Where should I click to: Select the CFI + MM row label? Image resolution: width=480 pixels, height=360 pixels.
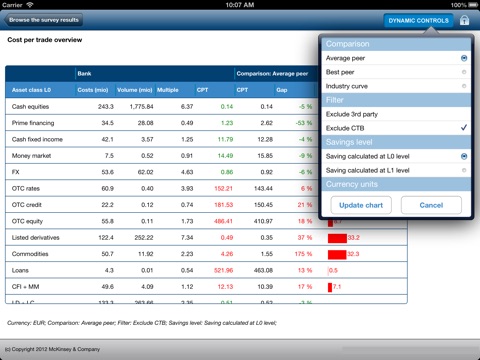pos(25,287)
